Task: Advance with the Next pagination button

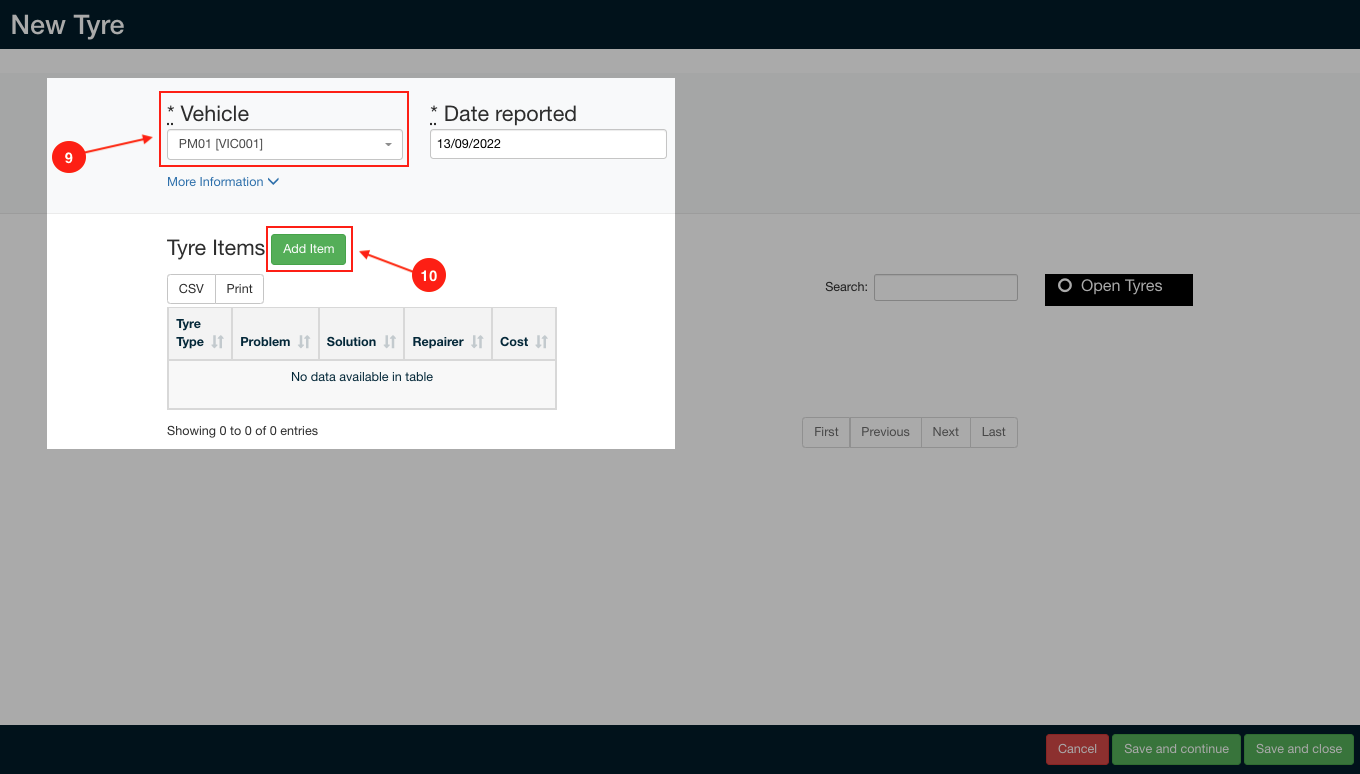Action: [x=945, y=432]
